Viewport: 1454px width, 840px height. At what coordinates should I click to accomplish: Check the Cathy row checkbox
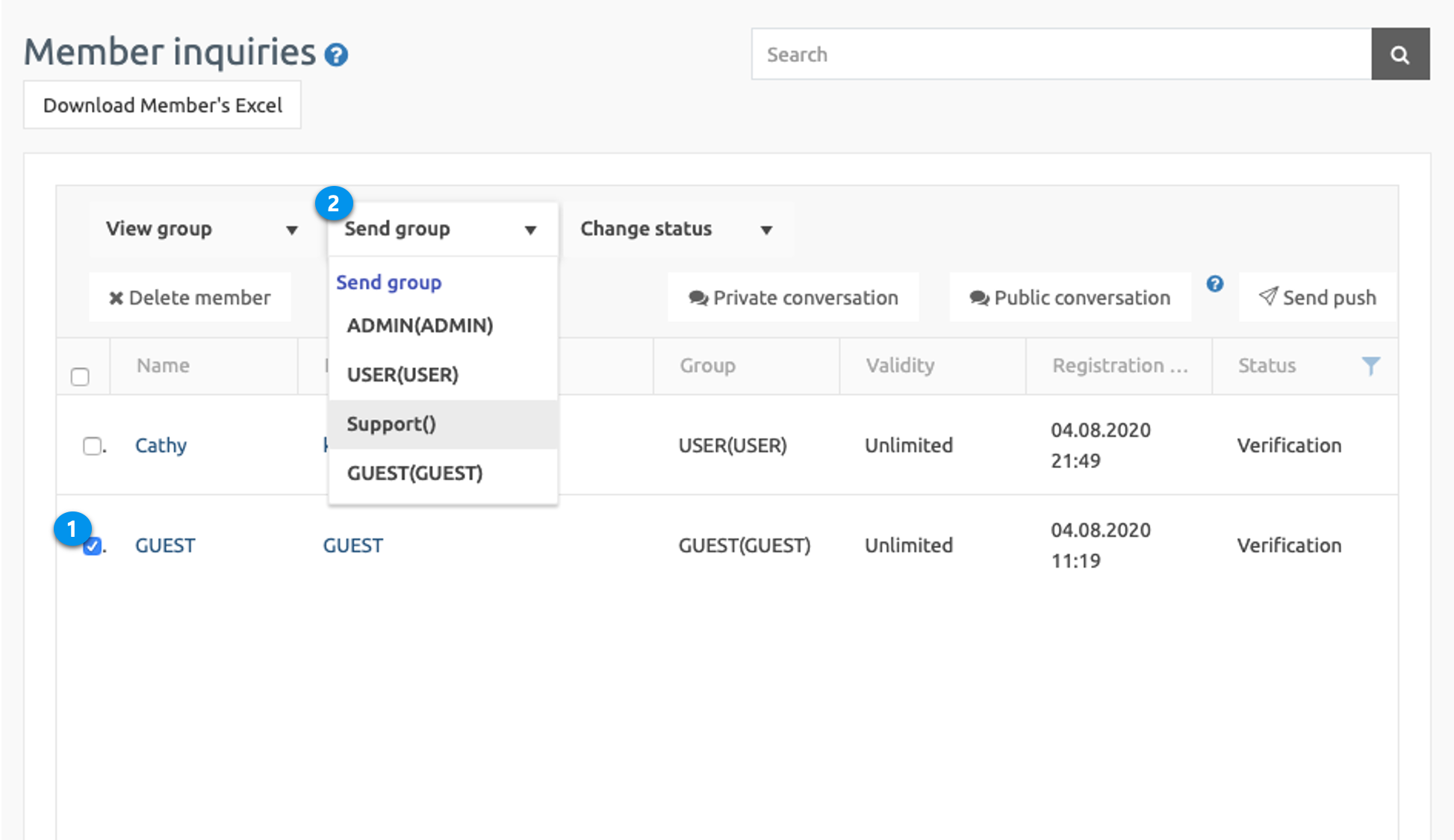point(92,446)
